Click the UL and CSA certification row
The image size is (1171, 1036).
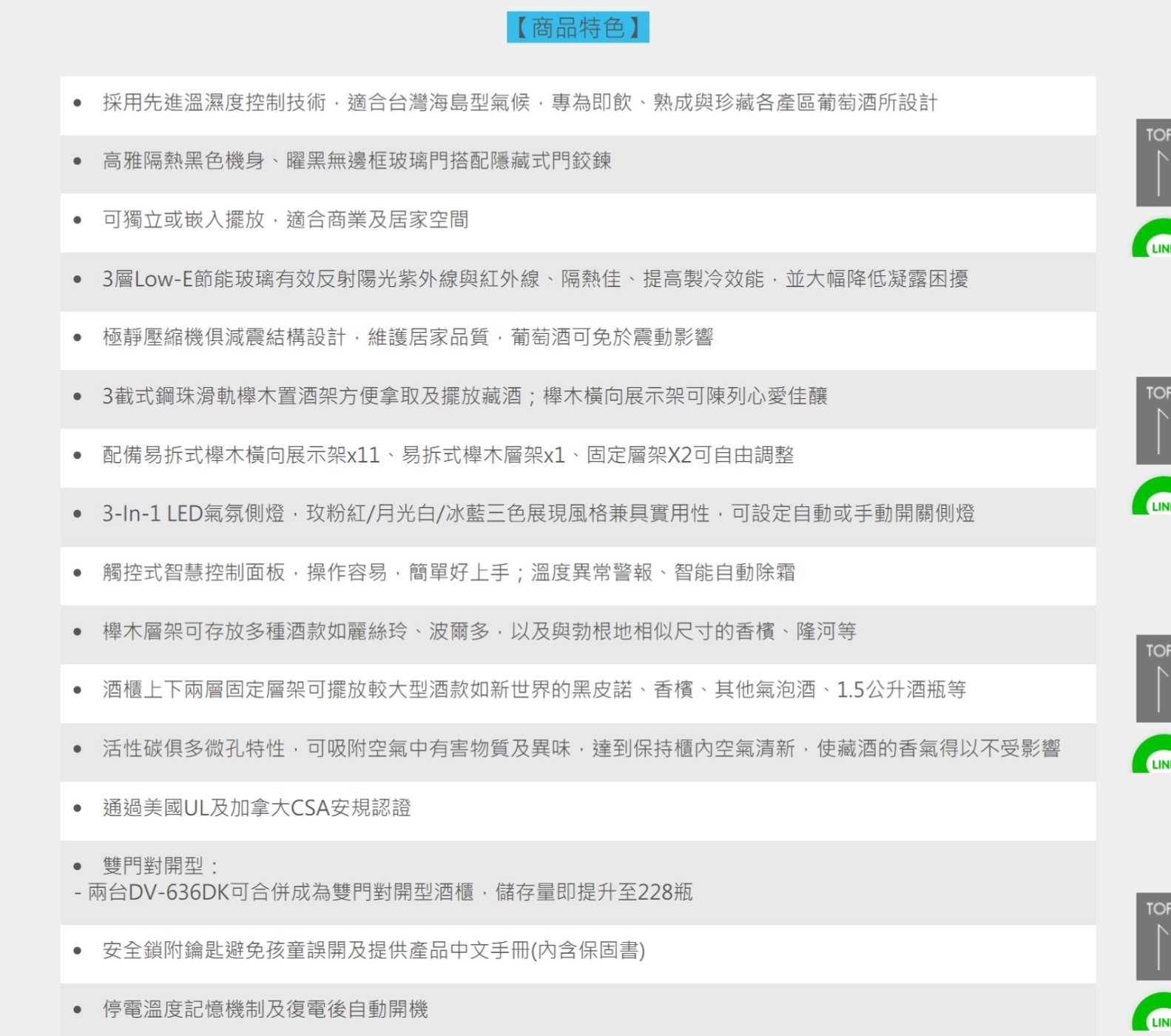click(x=256, y=808)
